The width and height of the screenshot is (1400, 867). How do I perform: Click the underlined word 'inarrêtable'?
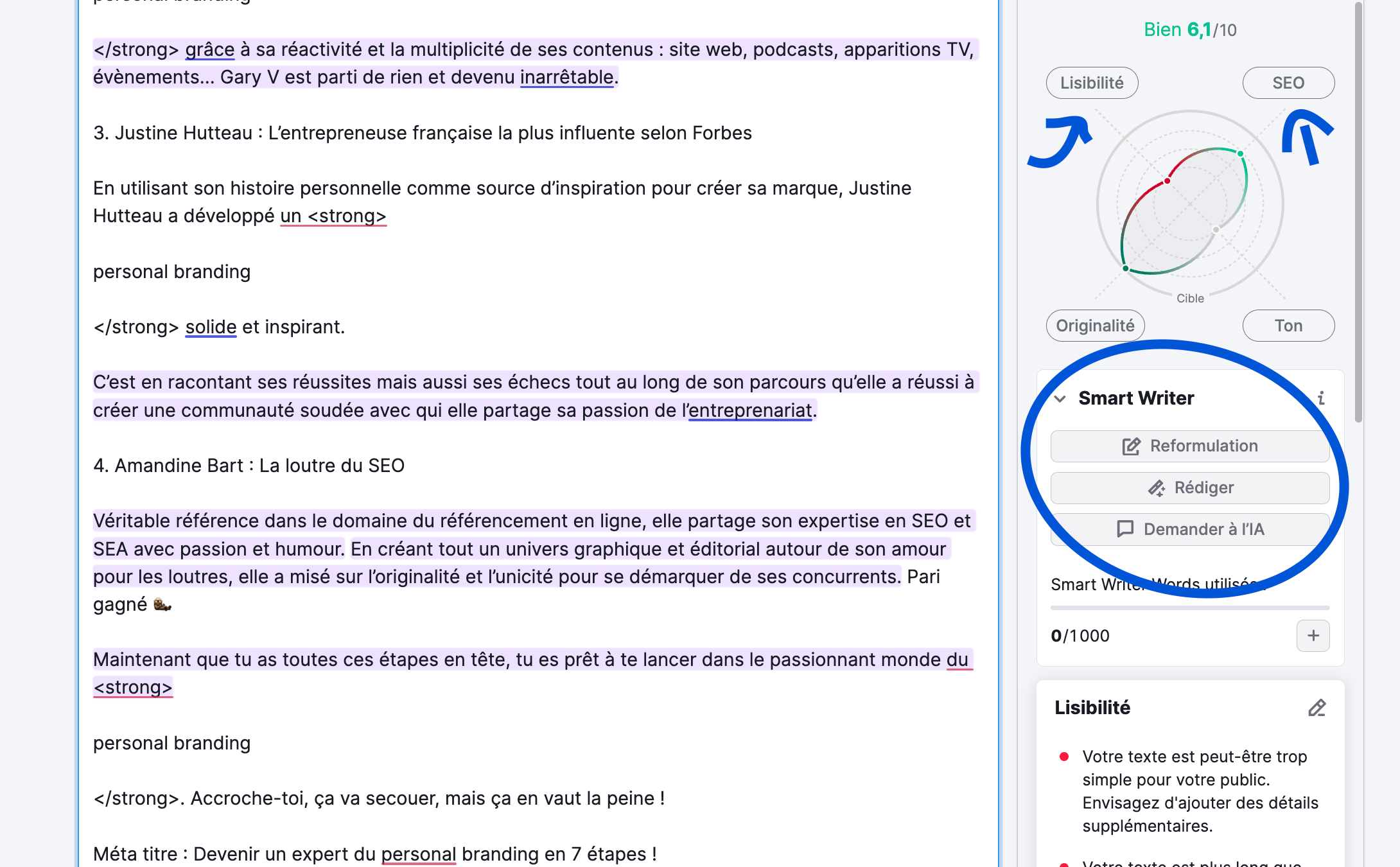click(x=566, y=77)
